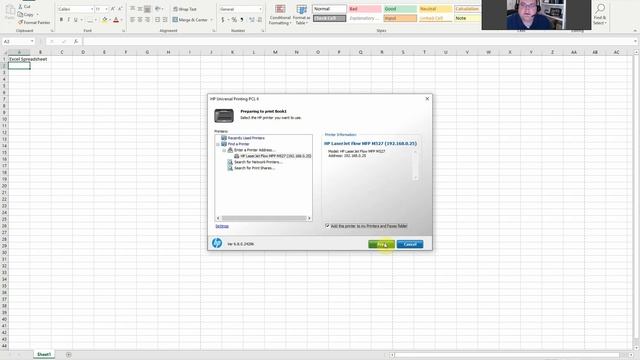Apply the red font color
The width and height of the screenshot is (640, 360).
(x=116, y=20)
